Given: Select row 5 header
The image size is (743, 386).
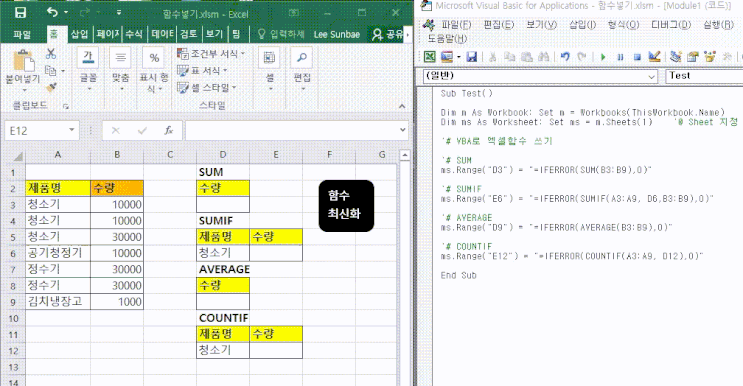Looking at the screenshot, I should 13,237.
